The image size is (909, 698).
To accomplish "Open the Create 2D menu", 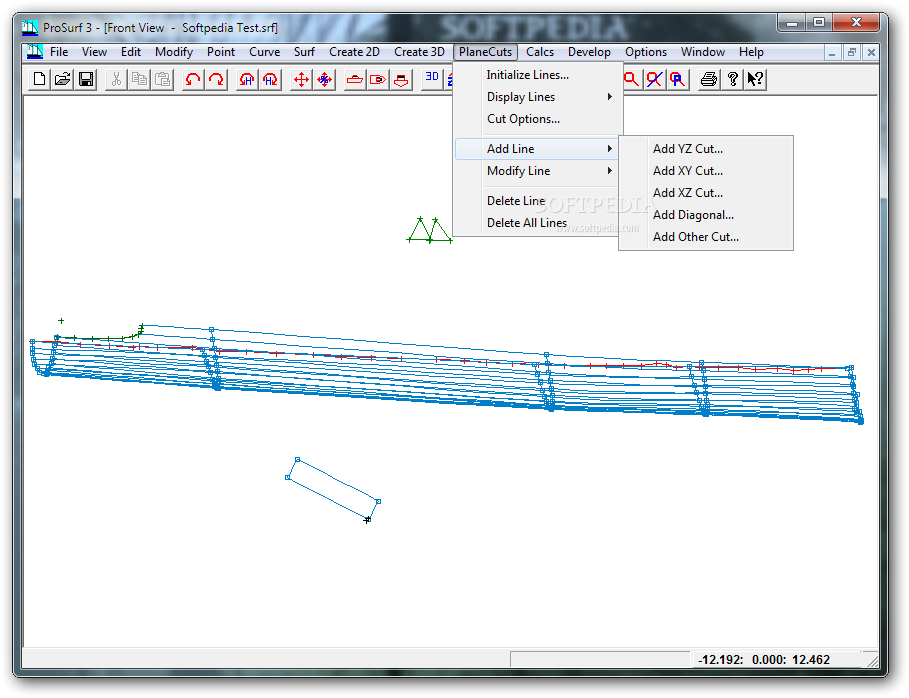I will tap(354, 52).
